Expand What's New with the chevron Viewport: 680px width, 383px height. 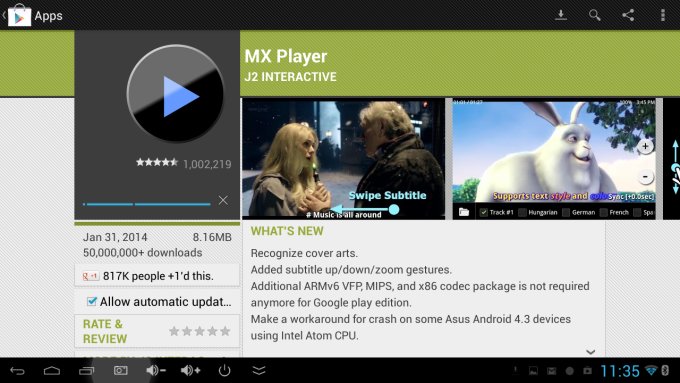pyautogui.click(x=590, y=352)
